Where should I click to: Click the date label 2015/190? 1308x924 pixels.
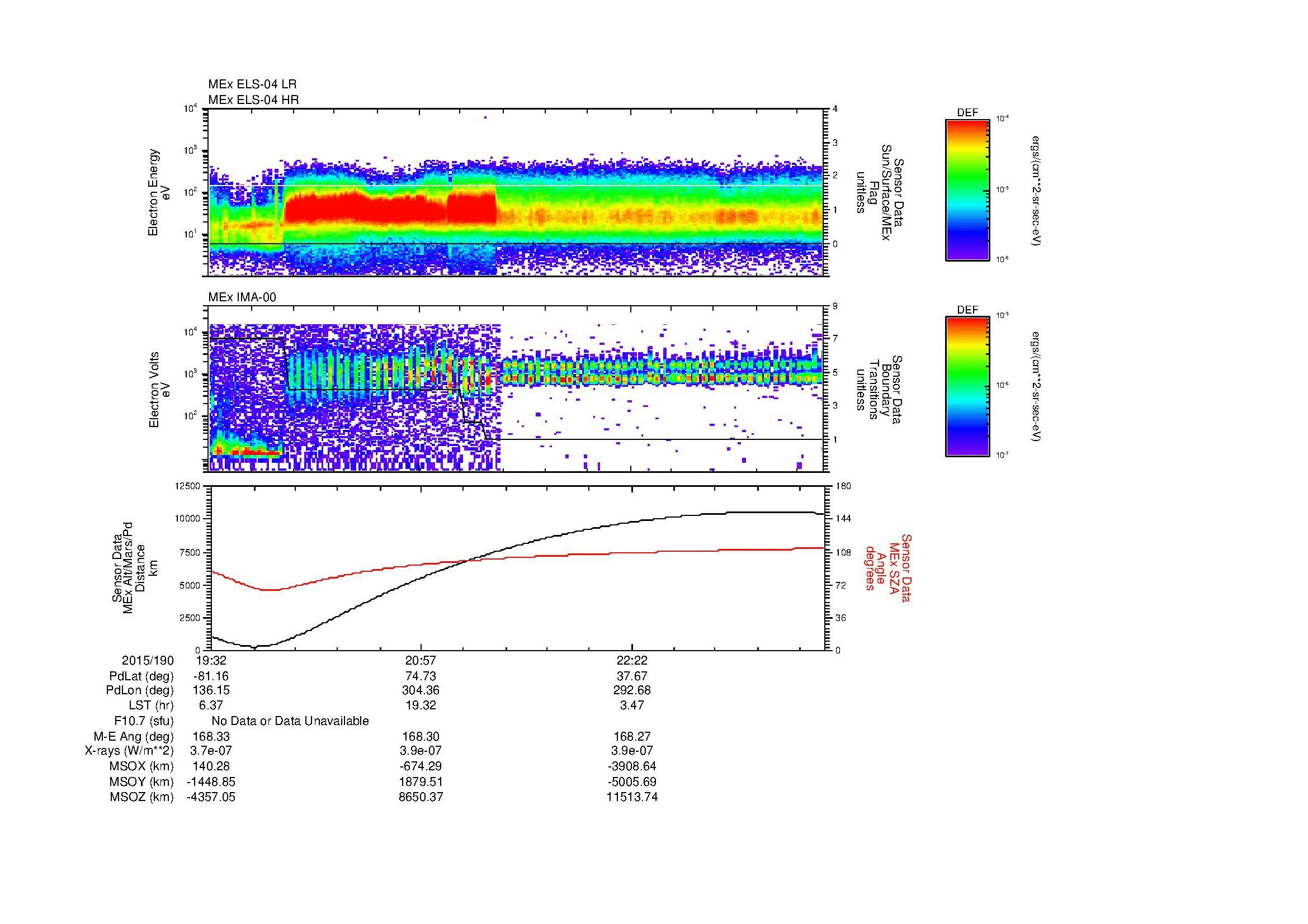point(148,660)
